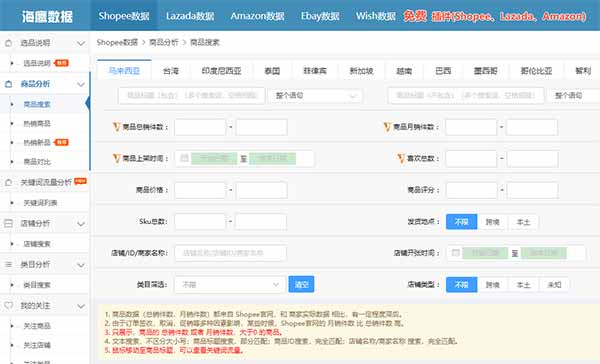The height and width of the screenshot is (364, 600).
Task: Open 商品对比 in the sidebar
Action: click(37, 162)
